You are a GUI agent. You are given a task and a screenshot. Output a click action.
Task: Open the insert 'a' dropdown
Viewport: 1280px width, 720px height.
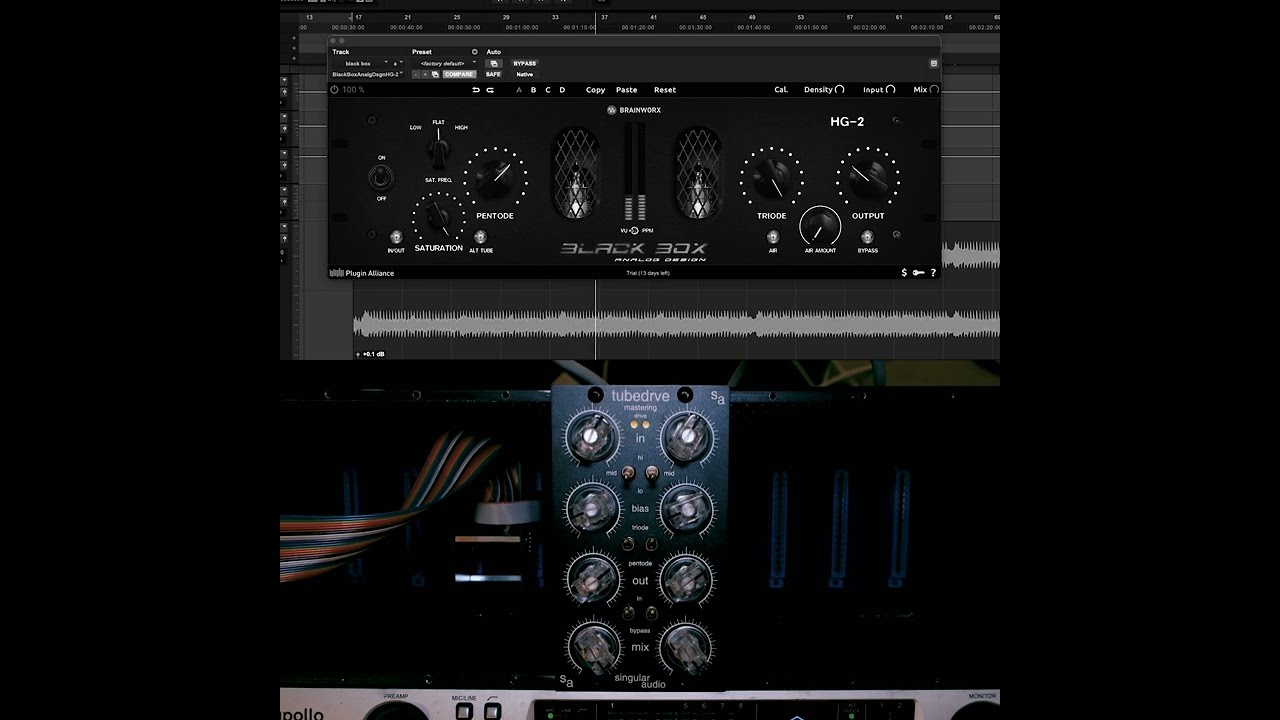398,63
